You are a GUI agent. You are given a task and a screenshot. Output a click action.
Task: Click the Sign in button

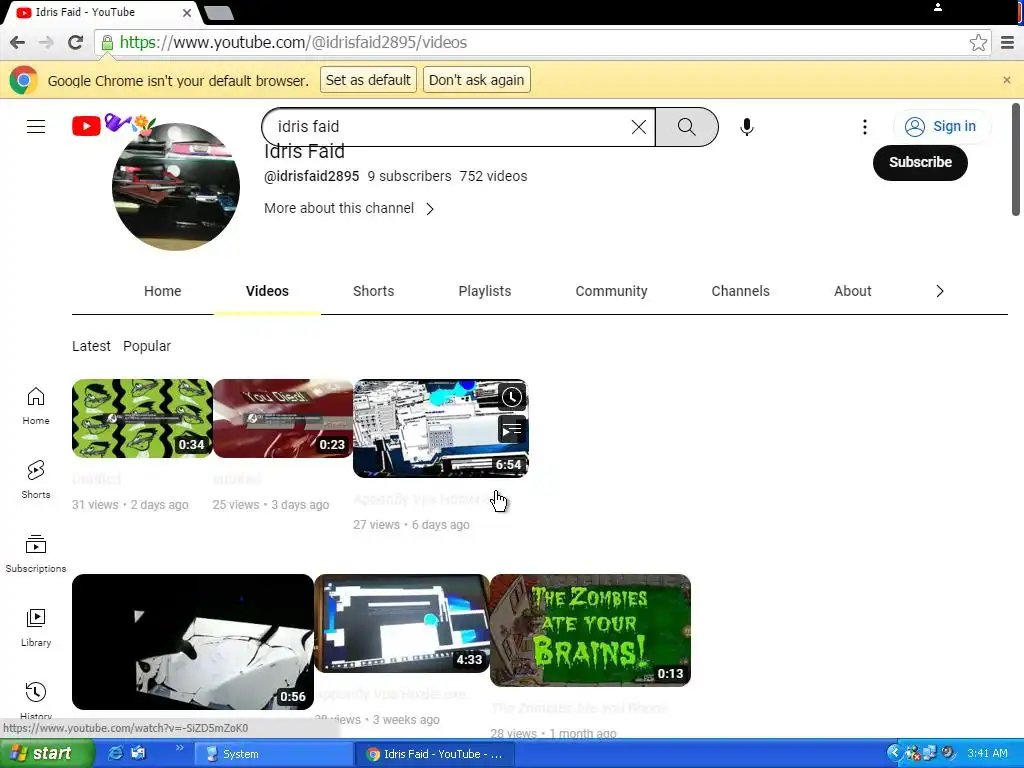tap(941, 126)
